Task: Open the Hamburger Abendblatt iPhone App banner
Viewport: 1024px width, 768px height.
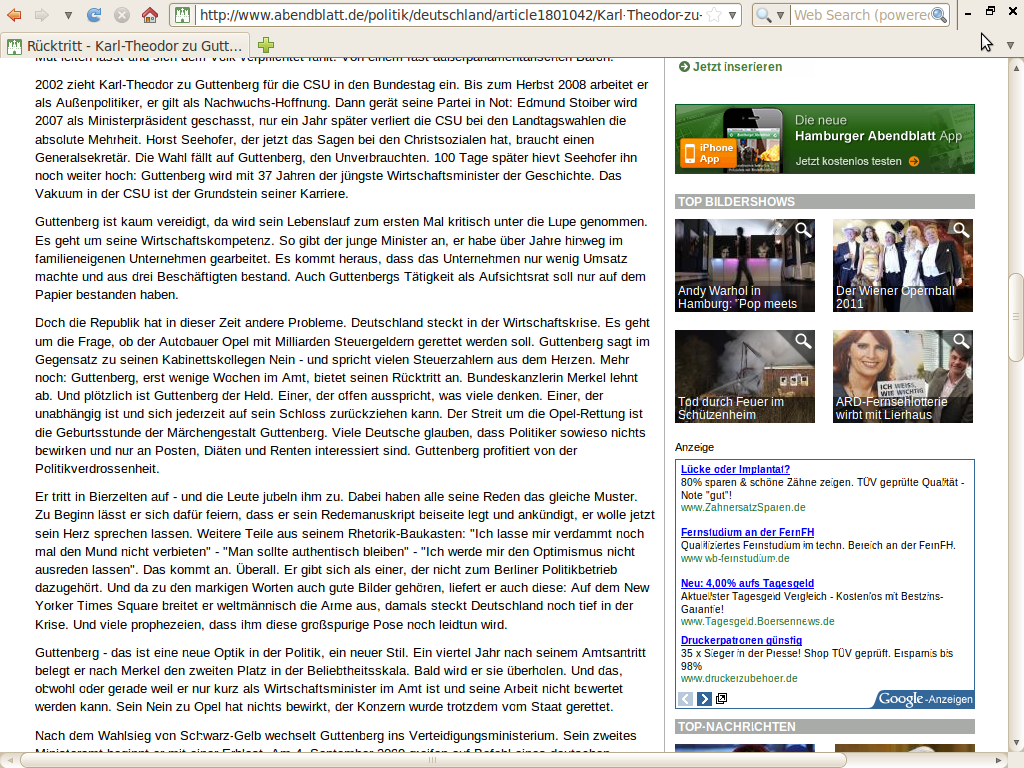Action: tap(825, 139)
